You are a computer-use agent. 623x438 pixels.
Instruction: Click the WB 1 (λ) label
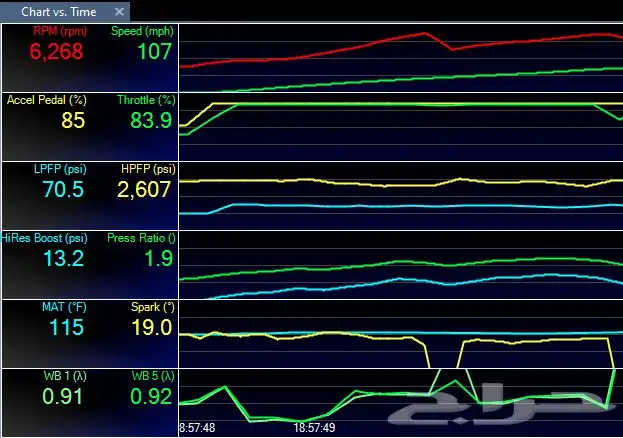tap(65, 376)
